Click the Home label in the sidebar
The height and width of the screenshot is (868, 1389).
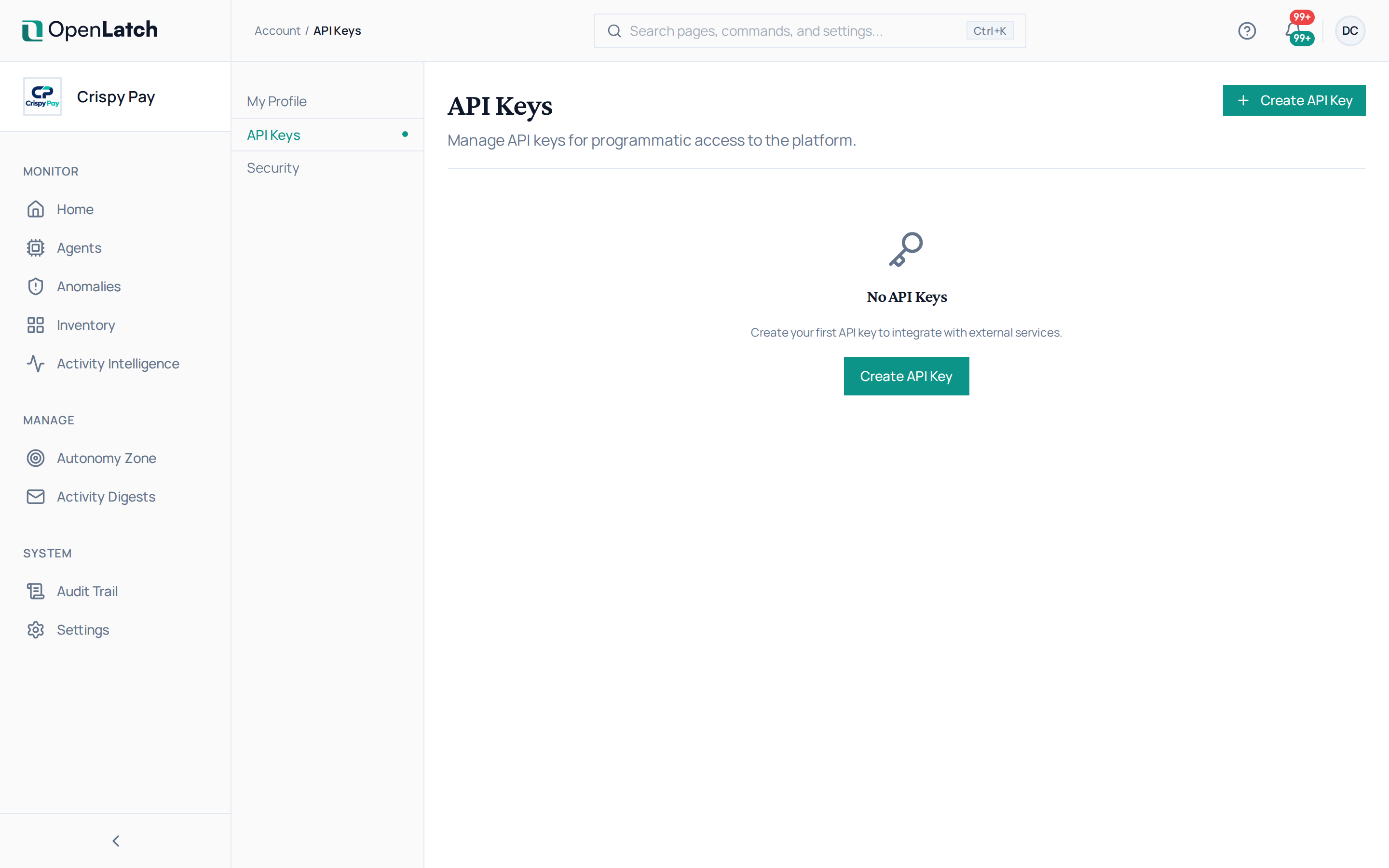[75, 209]
